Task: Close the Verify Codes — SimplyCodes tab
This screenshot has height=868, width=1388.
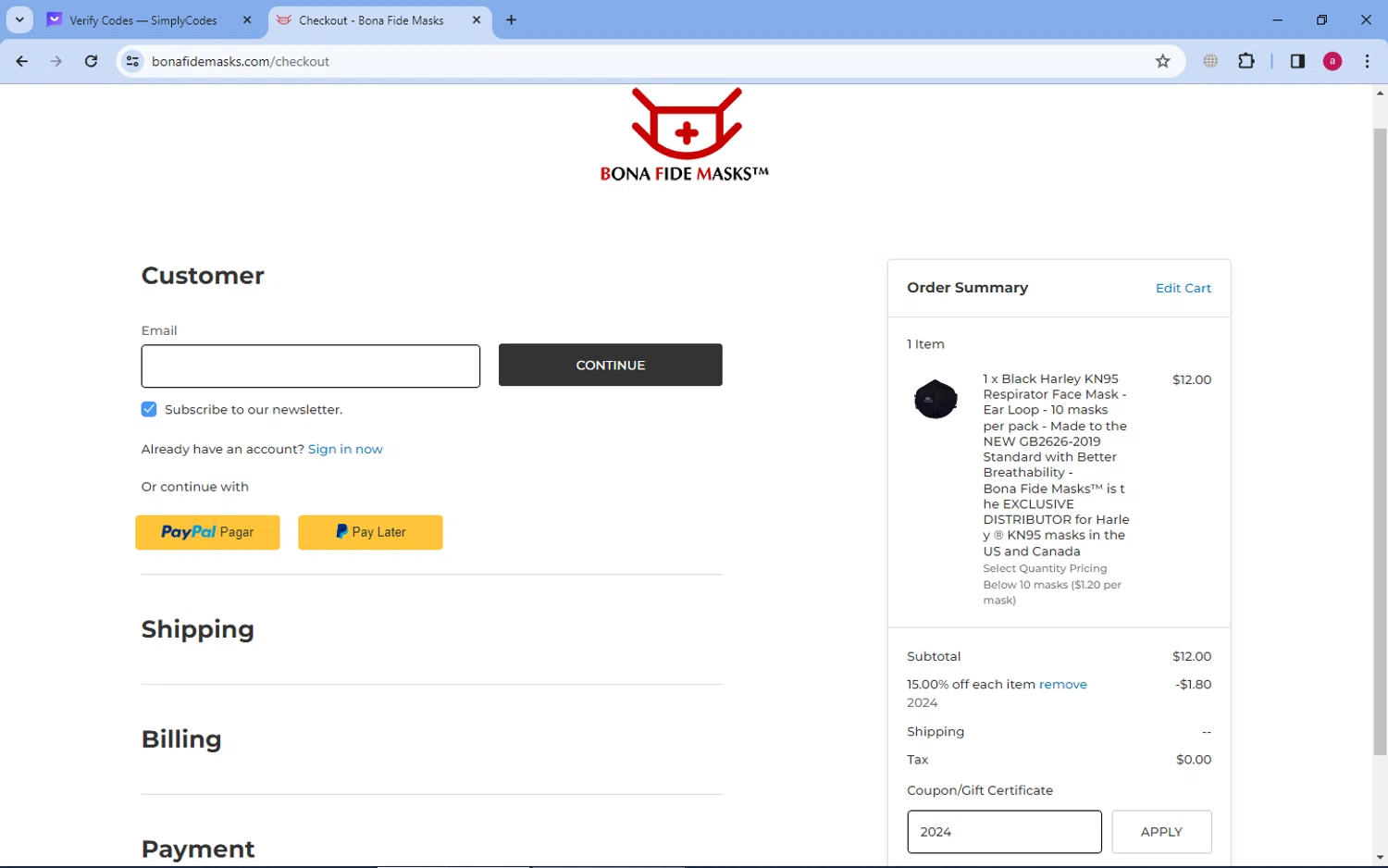Action: (247, 19)
